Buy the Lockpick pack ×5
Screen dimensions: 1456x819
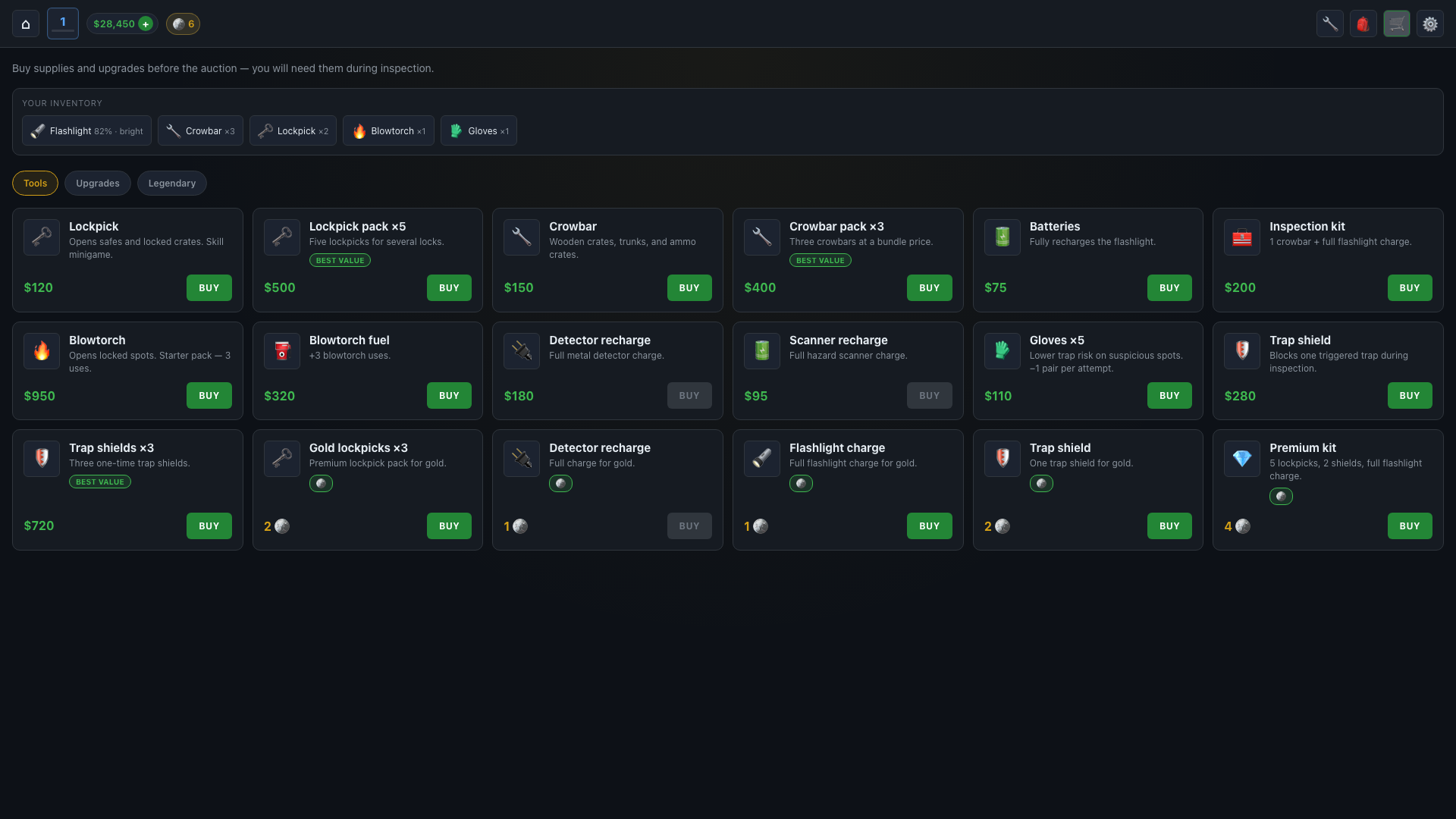(449, 288)
